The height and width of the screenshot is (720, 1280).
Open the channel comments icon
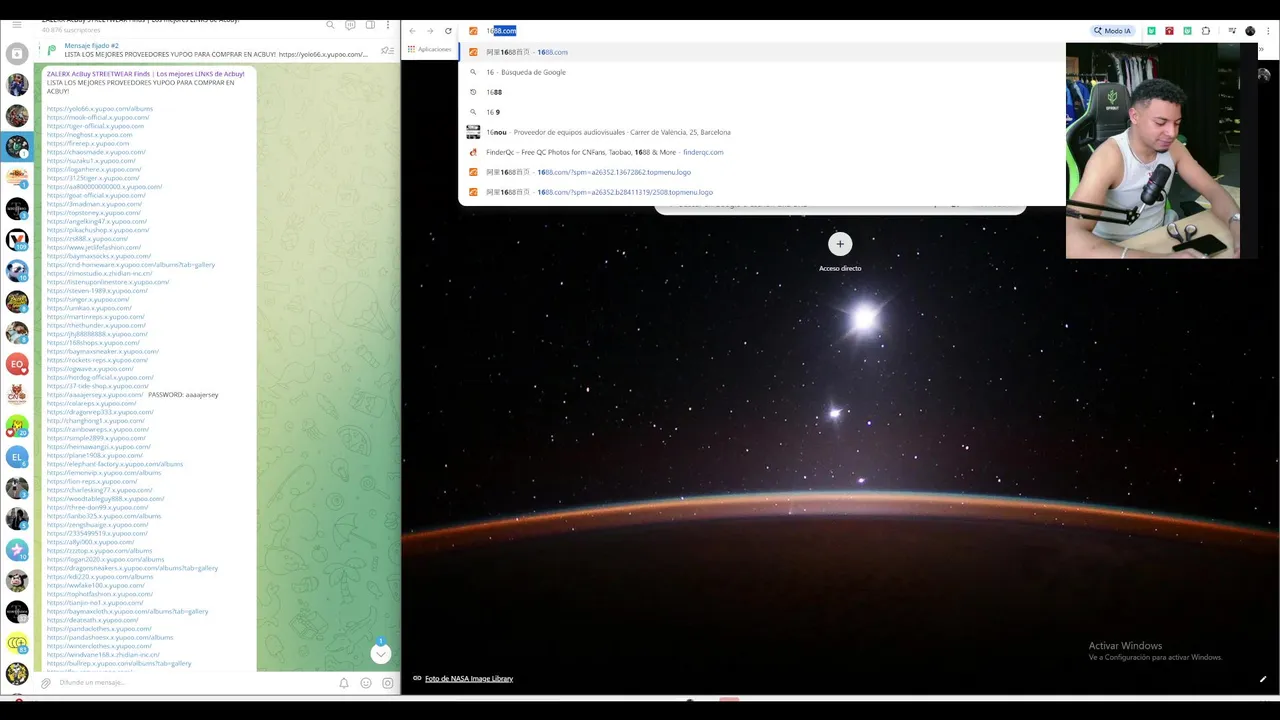click(x=350, y=24)
